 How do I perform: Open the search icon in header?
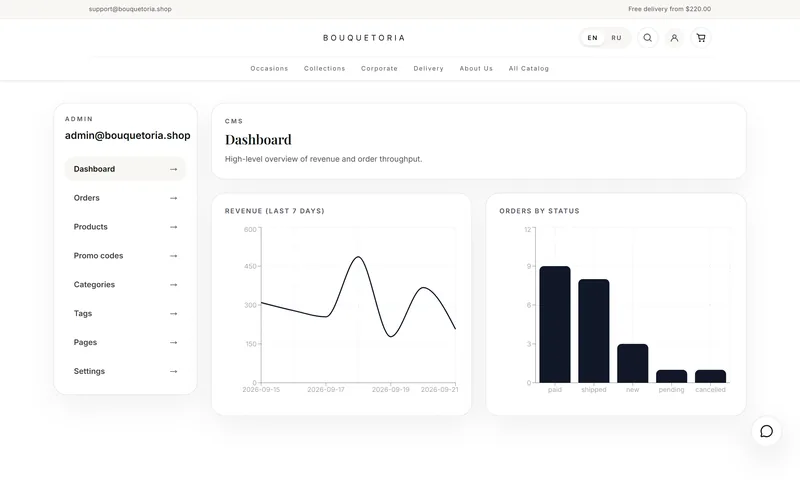(647, 38)
